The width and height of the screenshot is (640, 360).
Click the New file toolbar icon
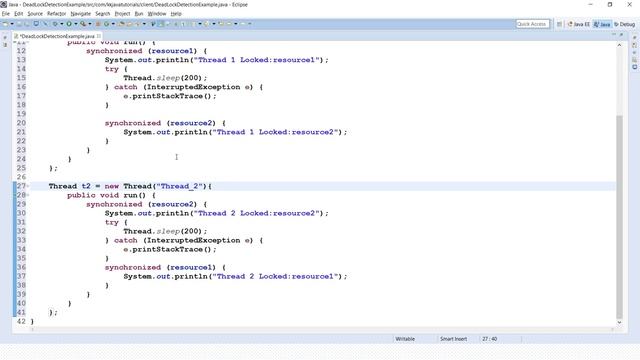pos(5,24)
